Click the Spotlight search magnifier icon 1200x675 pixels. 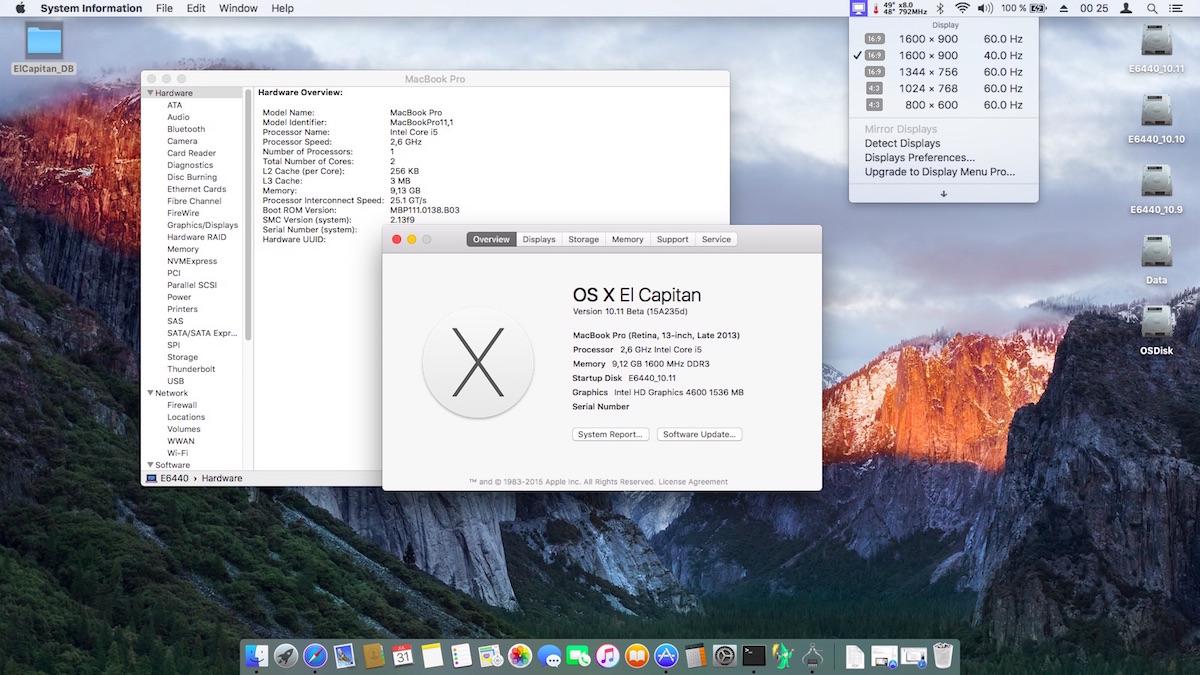(1153, 8)
